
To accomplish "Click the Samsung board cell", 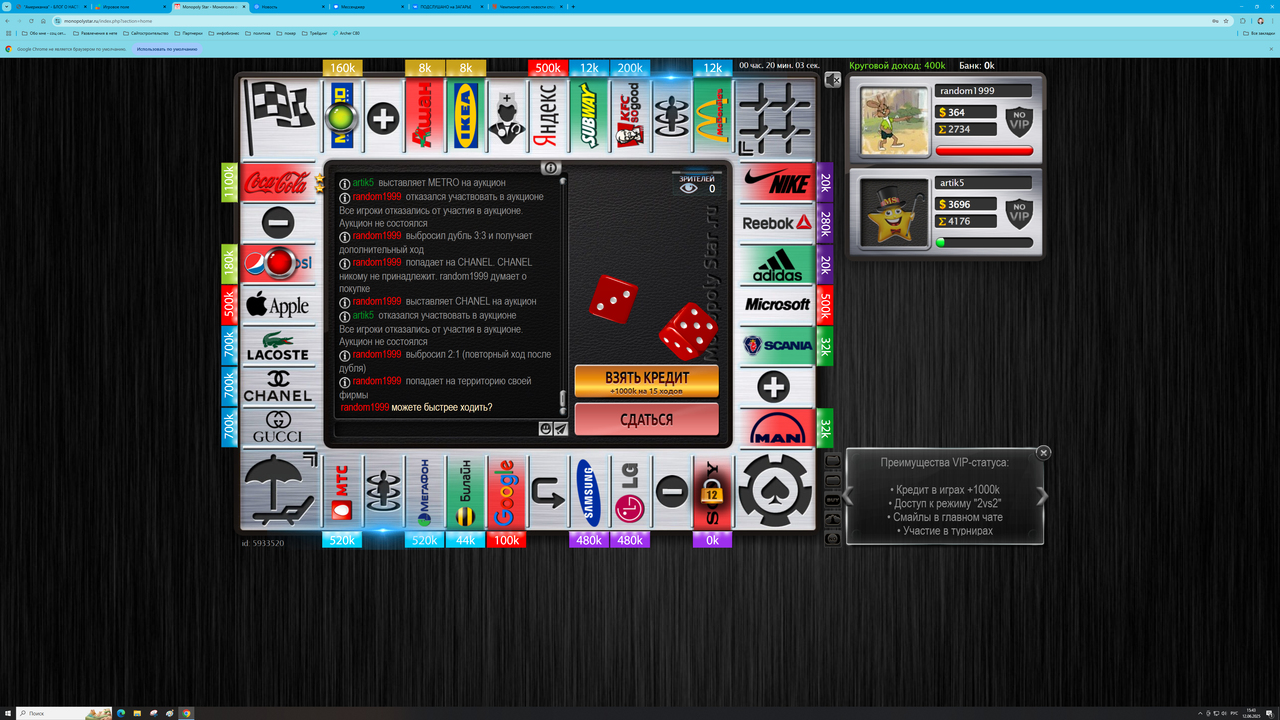I will (588, 492).
